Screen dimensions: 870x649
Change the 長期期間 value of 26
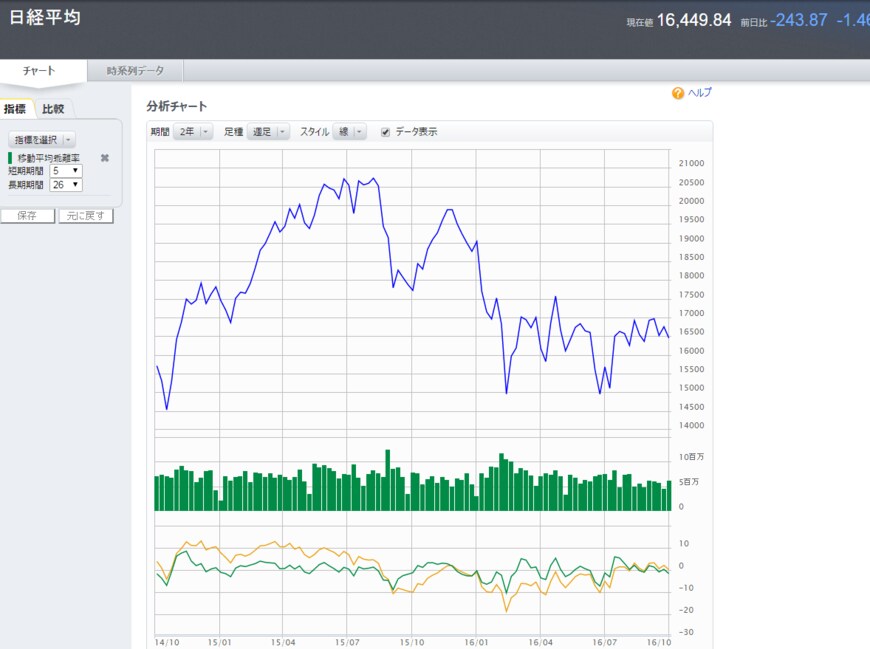pyautogui.click(x=66, y=184)
